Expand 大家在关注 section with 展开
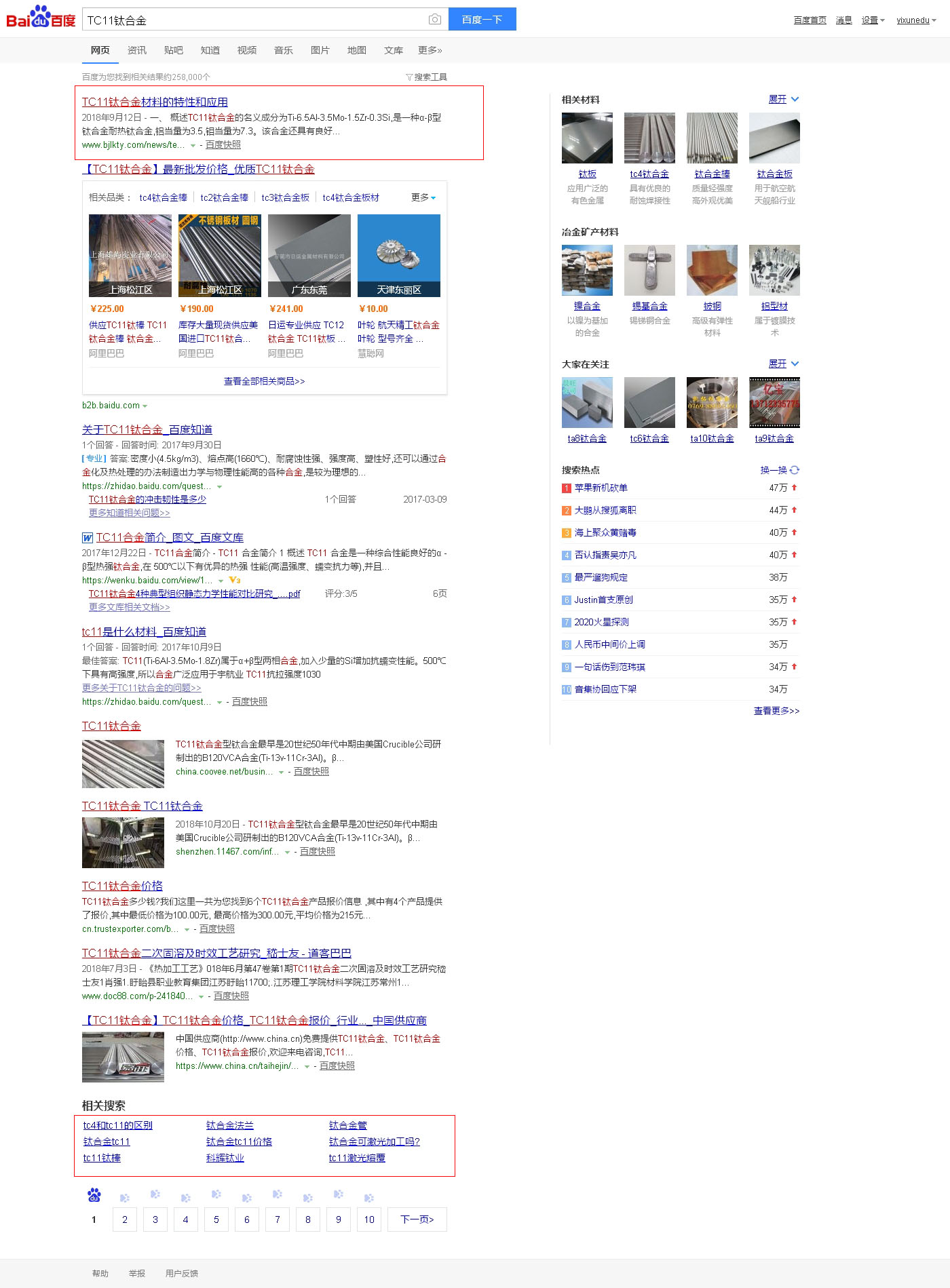The image size is (950, 1288). (784, 364)
